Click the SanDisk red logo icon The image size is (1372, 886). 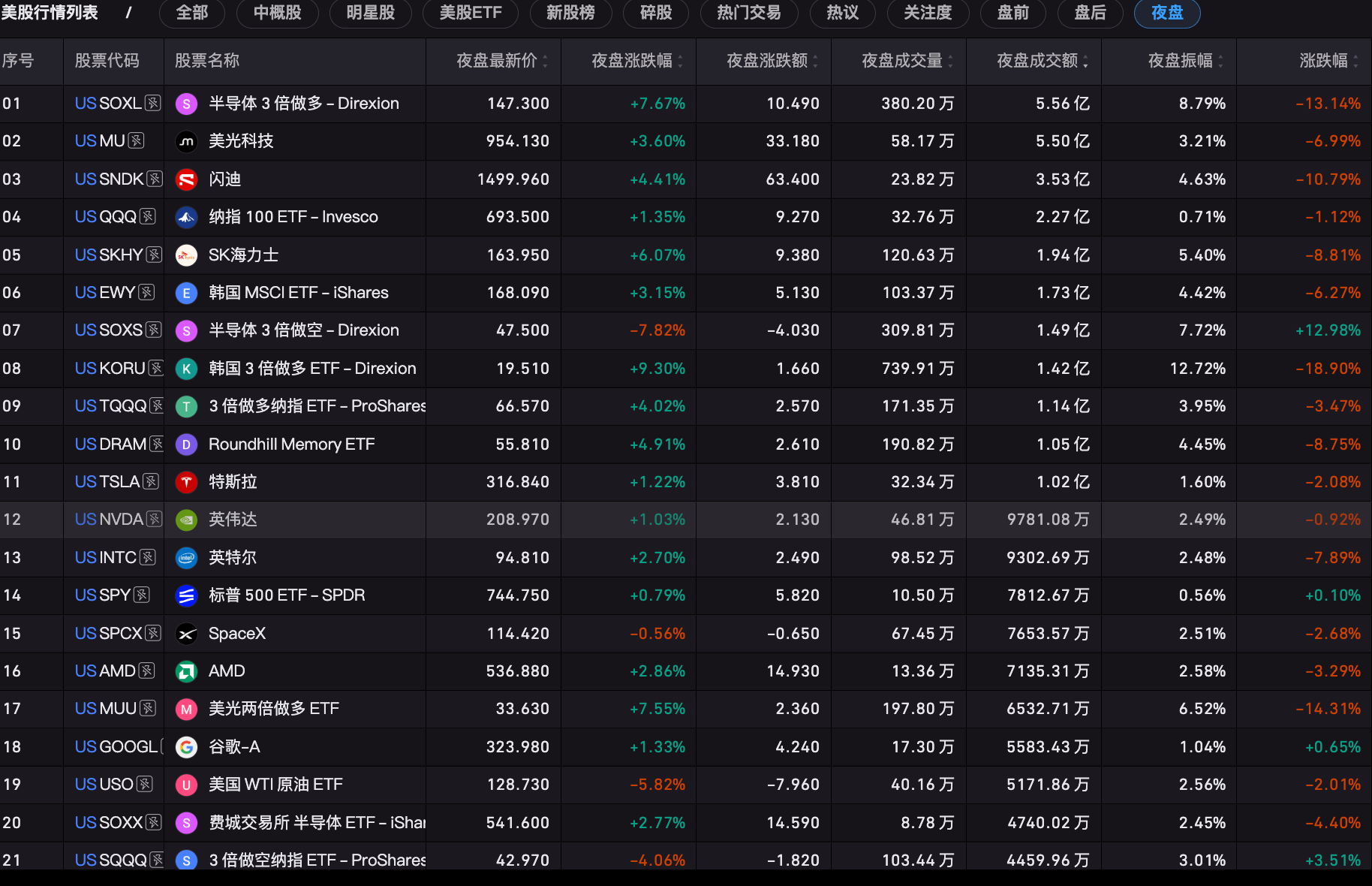(x=186, y=179)
